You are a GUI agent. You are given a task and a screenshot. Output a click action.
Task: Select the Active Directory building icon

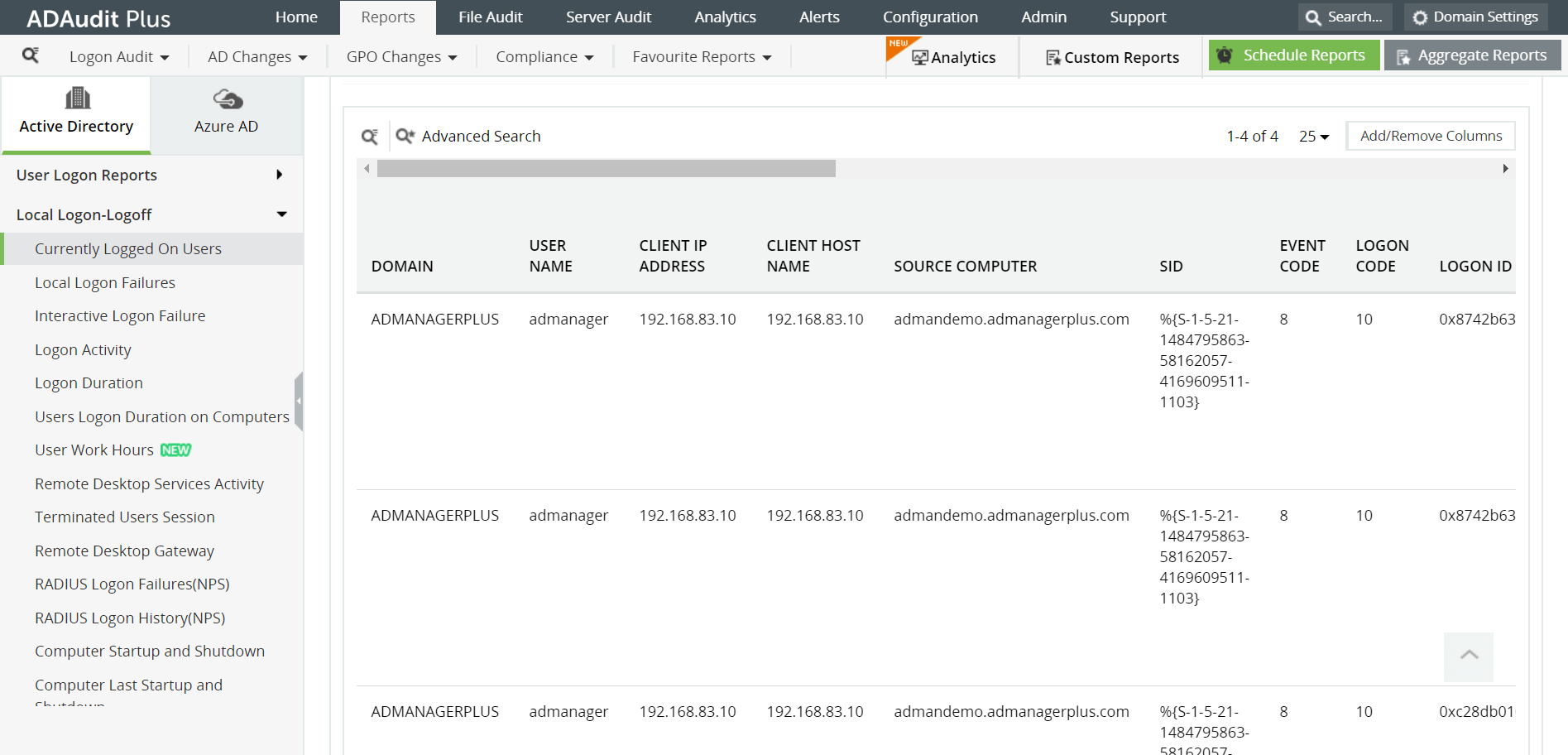77,99
